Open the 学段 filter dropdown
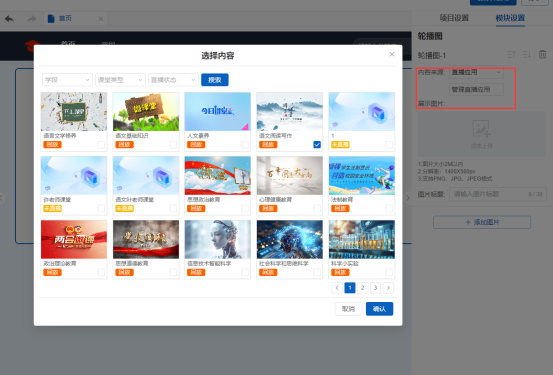The width and height of the screenshot is (553, 375). tap(67, 80)
